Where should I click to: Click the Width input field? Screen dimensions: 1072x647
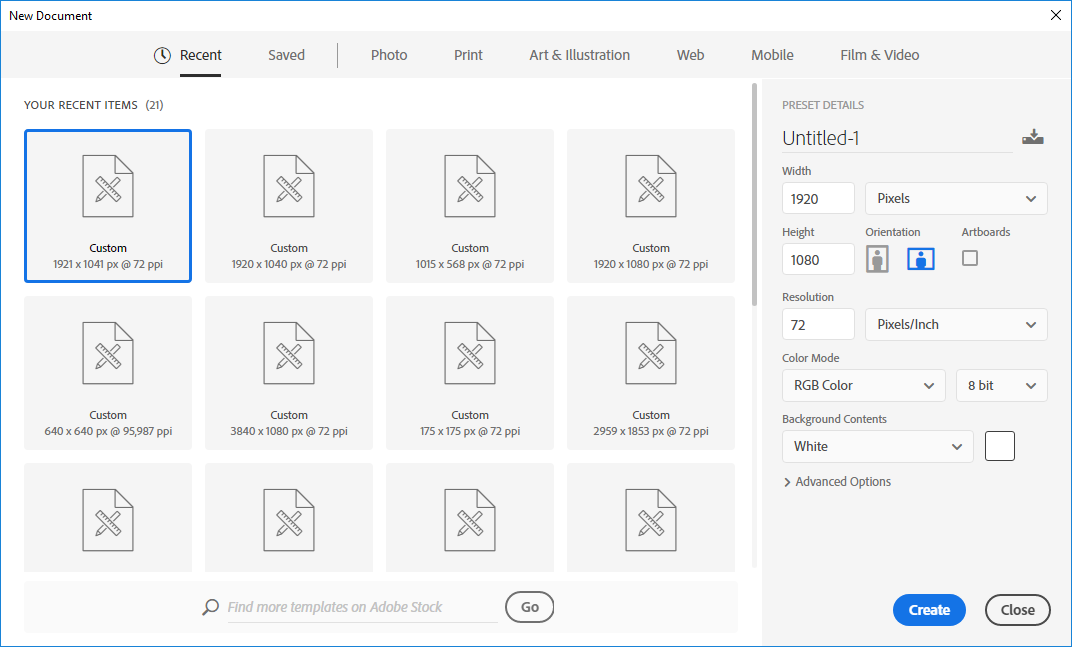tap(818, 198)
